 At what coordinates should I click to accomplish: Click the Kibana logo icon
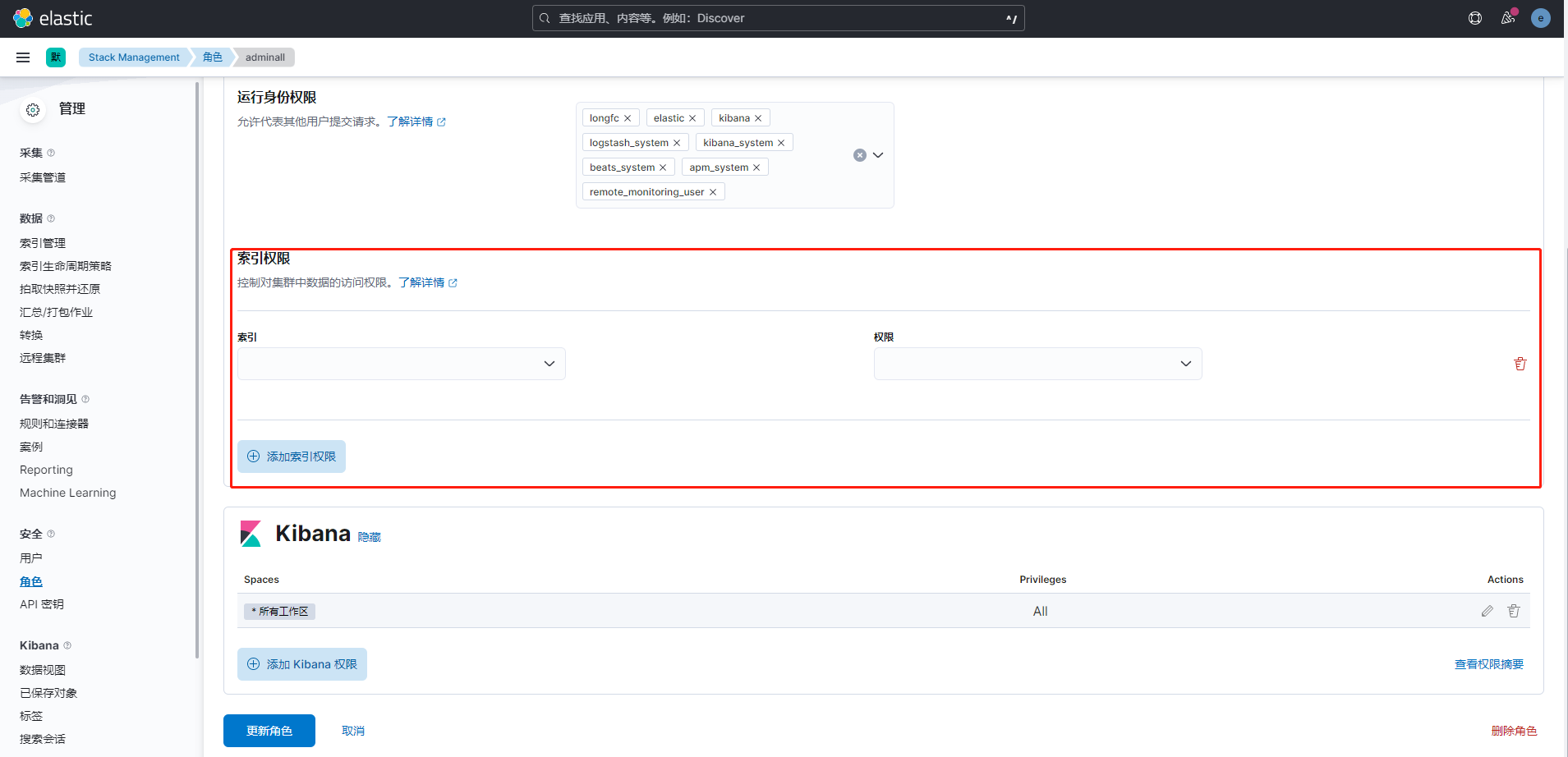(251, 534)
